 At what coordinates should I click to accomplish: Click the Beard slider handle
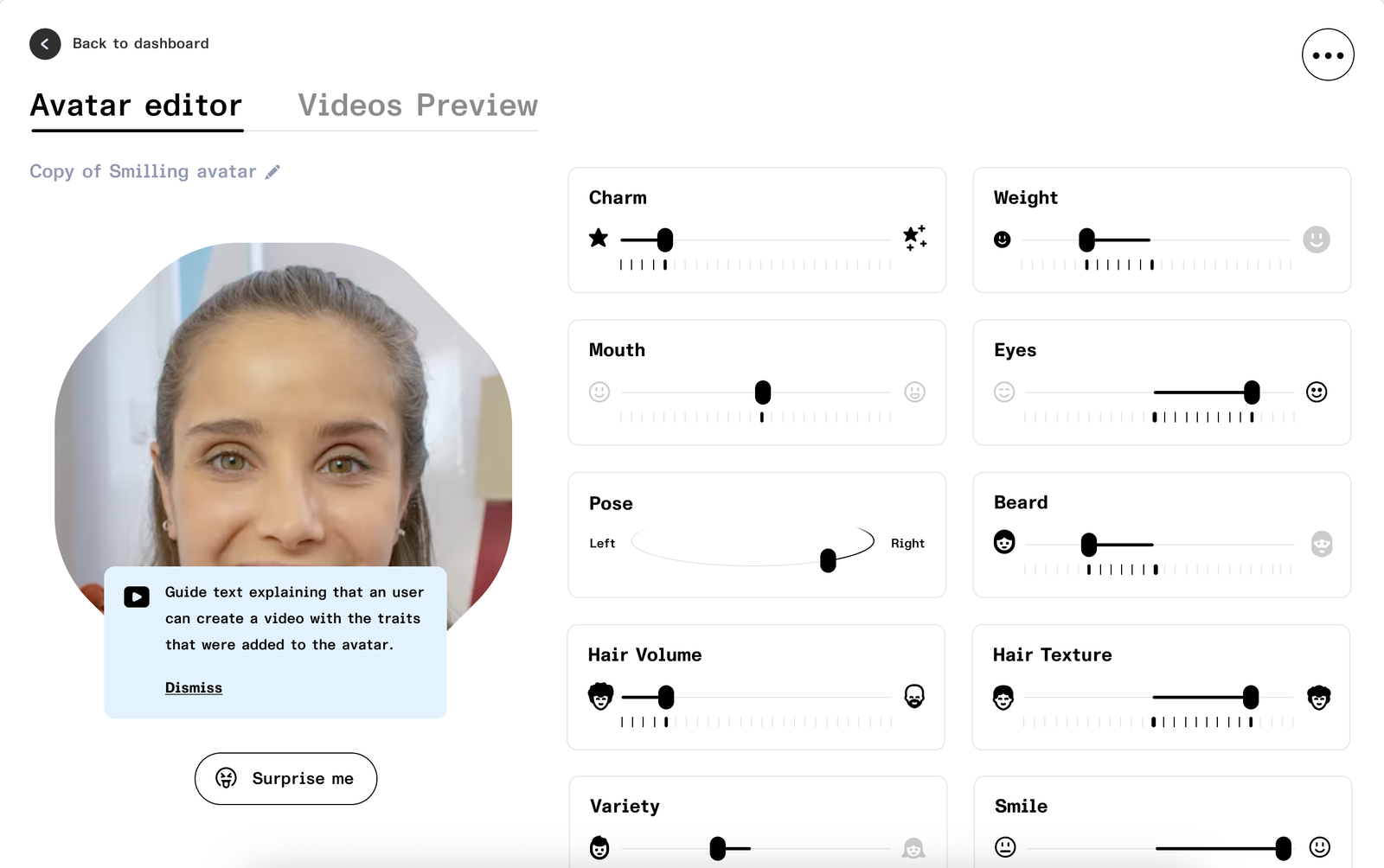point(1089,545)
